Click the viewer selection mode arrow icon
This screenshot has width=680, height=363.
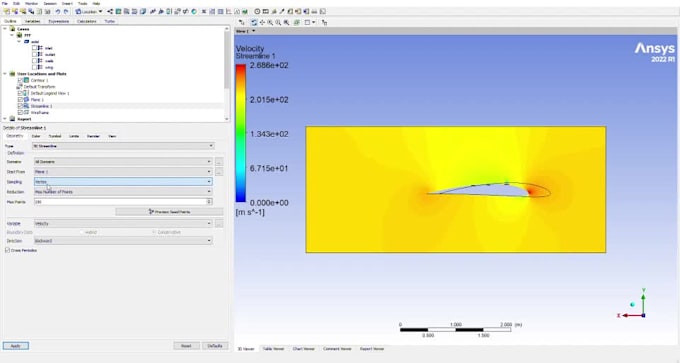coord(242,22)
